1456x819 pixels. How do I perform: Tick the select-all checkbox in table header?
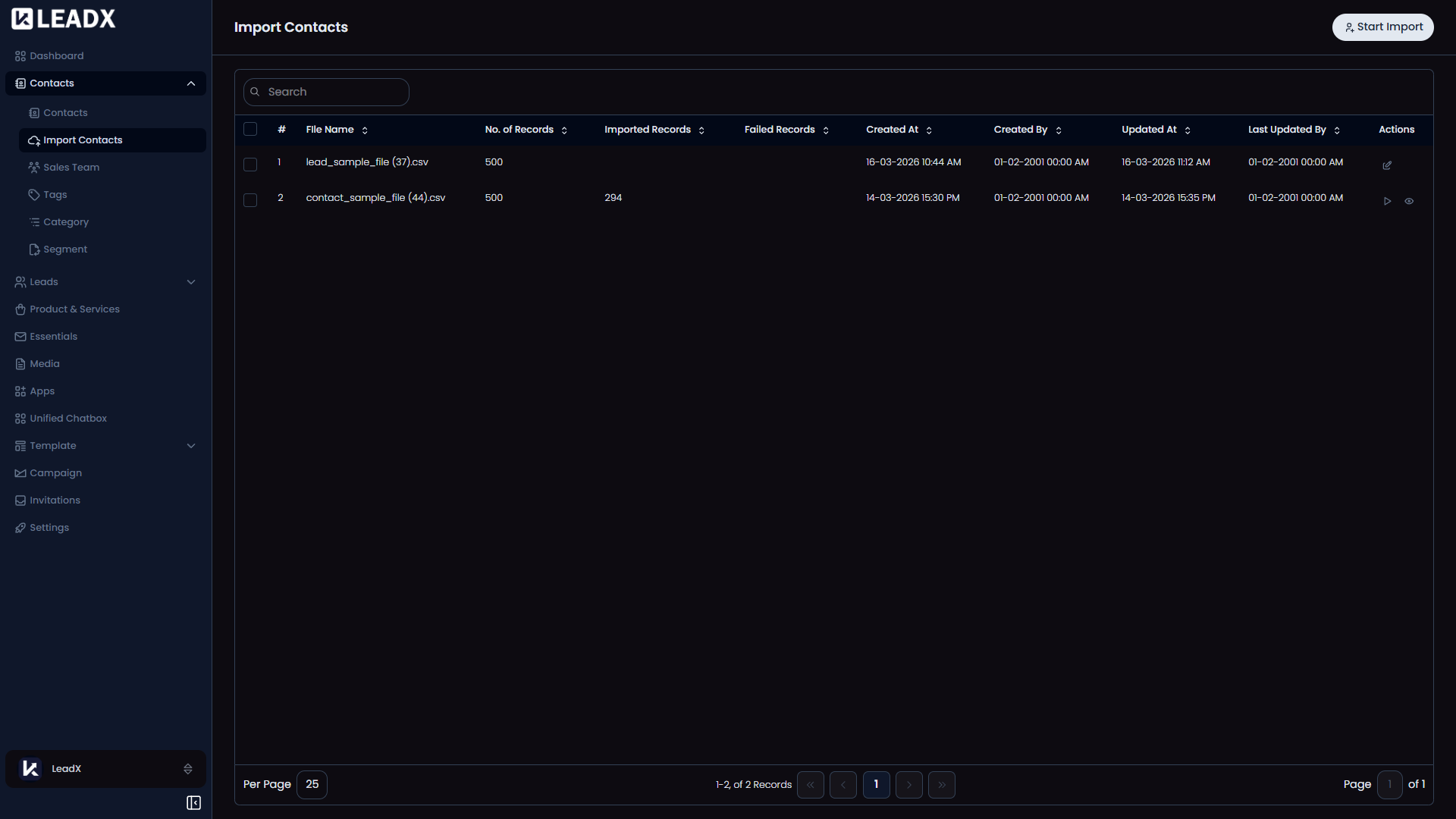click(250, 129)
